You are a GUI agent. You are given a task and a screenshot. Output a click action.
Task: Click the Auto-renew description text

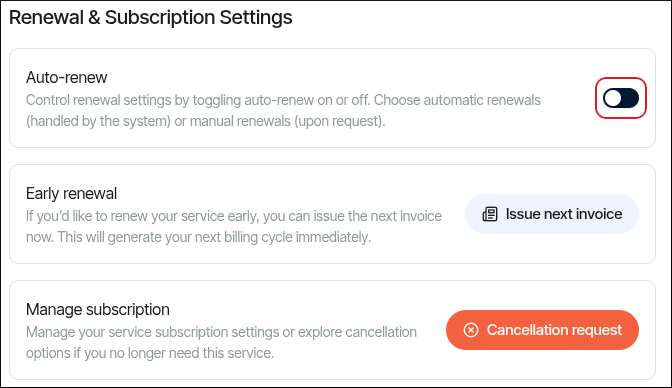pos(283,111)
